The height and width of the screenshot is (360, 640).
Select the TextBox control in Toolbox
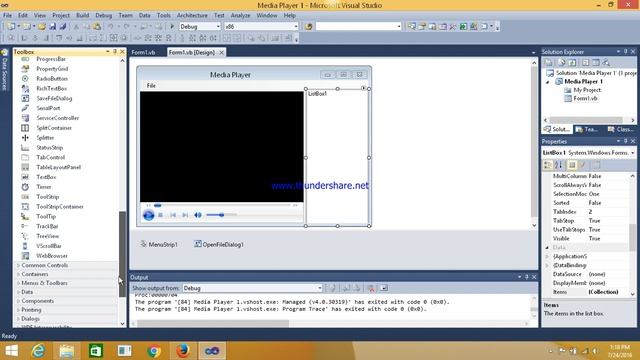(x=46, y=177)
